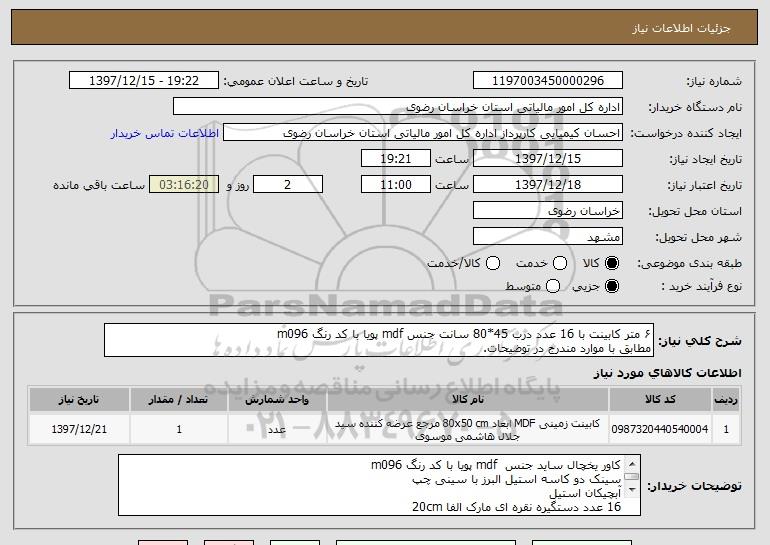Click the تاریخ نیاز column header
Viewport: 770px width, 545px height.
point(79,400)
